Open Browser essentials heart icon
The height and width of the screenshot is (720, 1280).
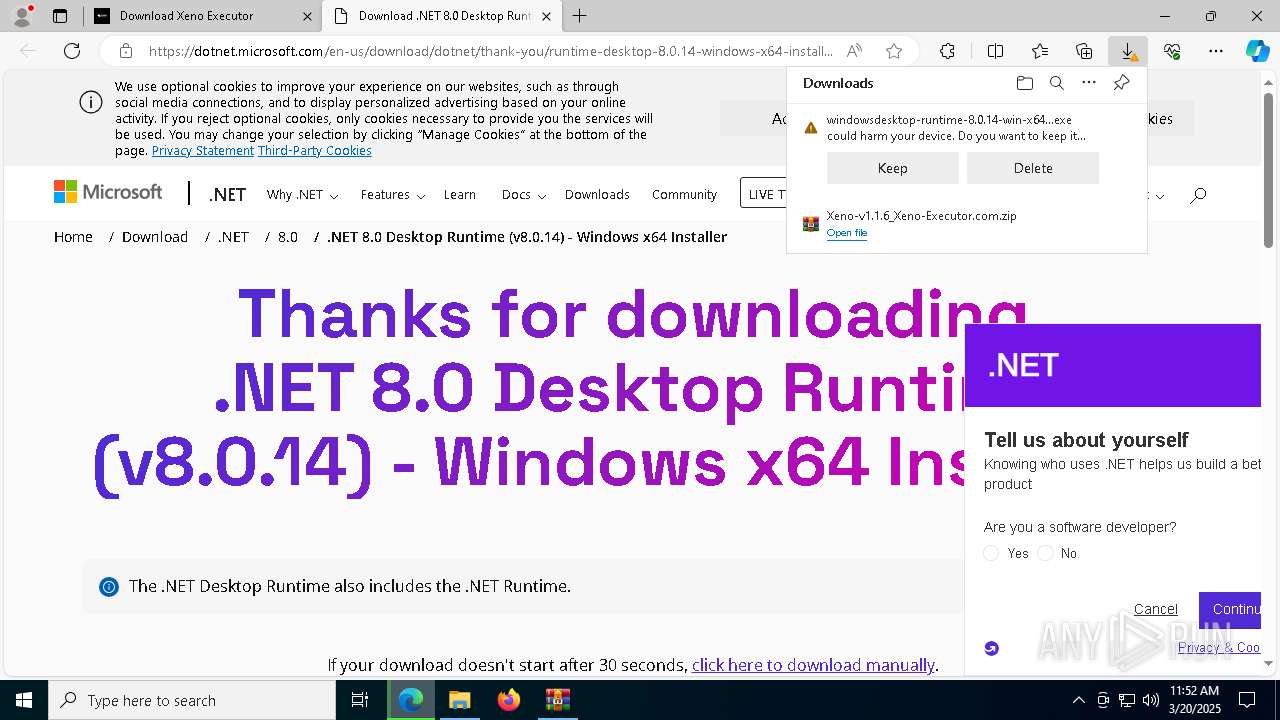[x=1172, y=51]
